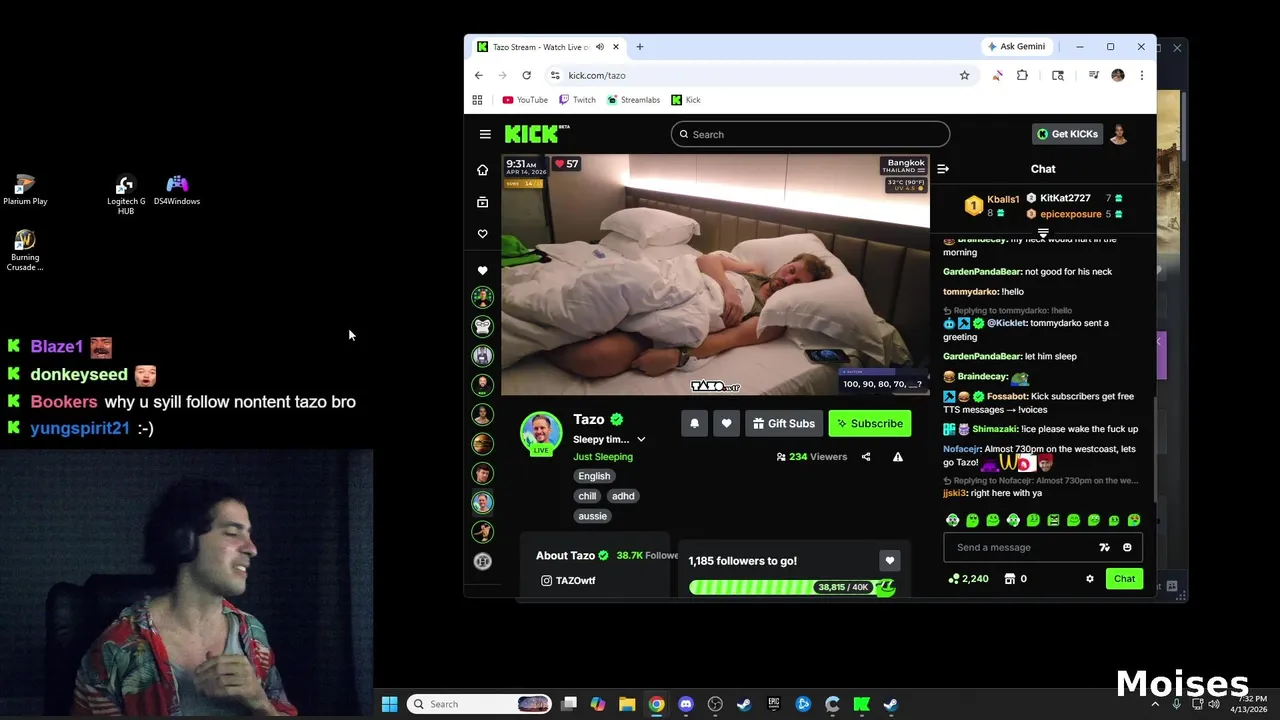Viewport: 1280px width, 720px height.
Task: Go back in Chrome
Action: point(478,75)
